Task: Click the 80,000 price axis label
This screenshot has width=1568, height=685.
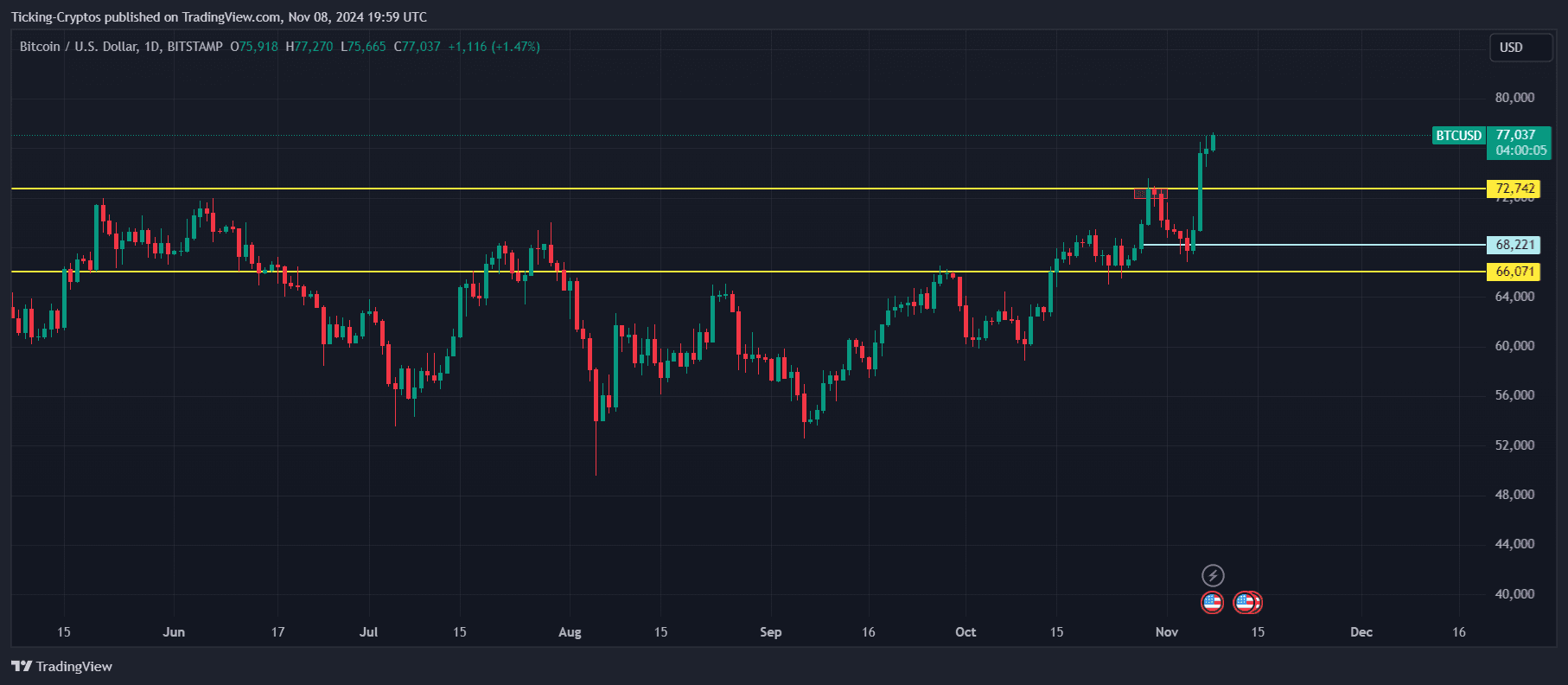Action: point(1514,98)
